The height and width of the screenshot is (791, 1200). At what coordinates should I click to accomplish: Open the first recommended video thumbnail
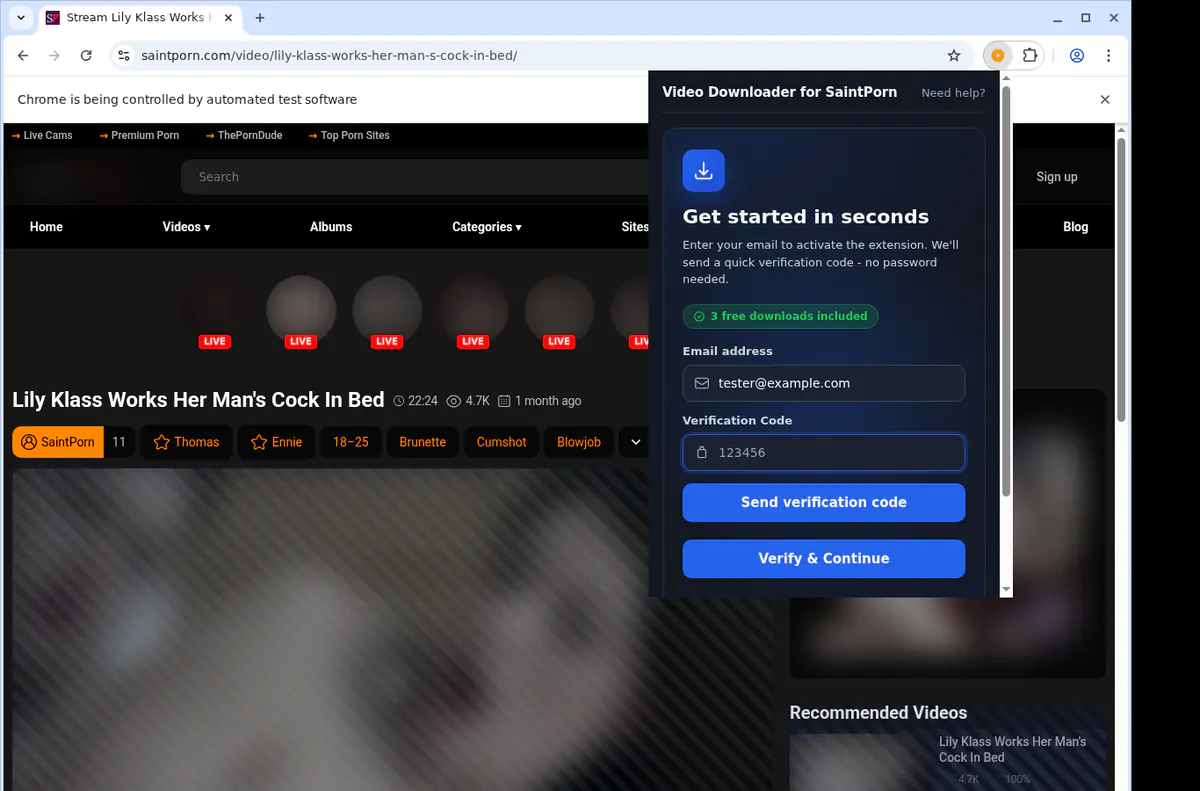[860, 762]
